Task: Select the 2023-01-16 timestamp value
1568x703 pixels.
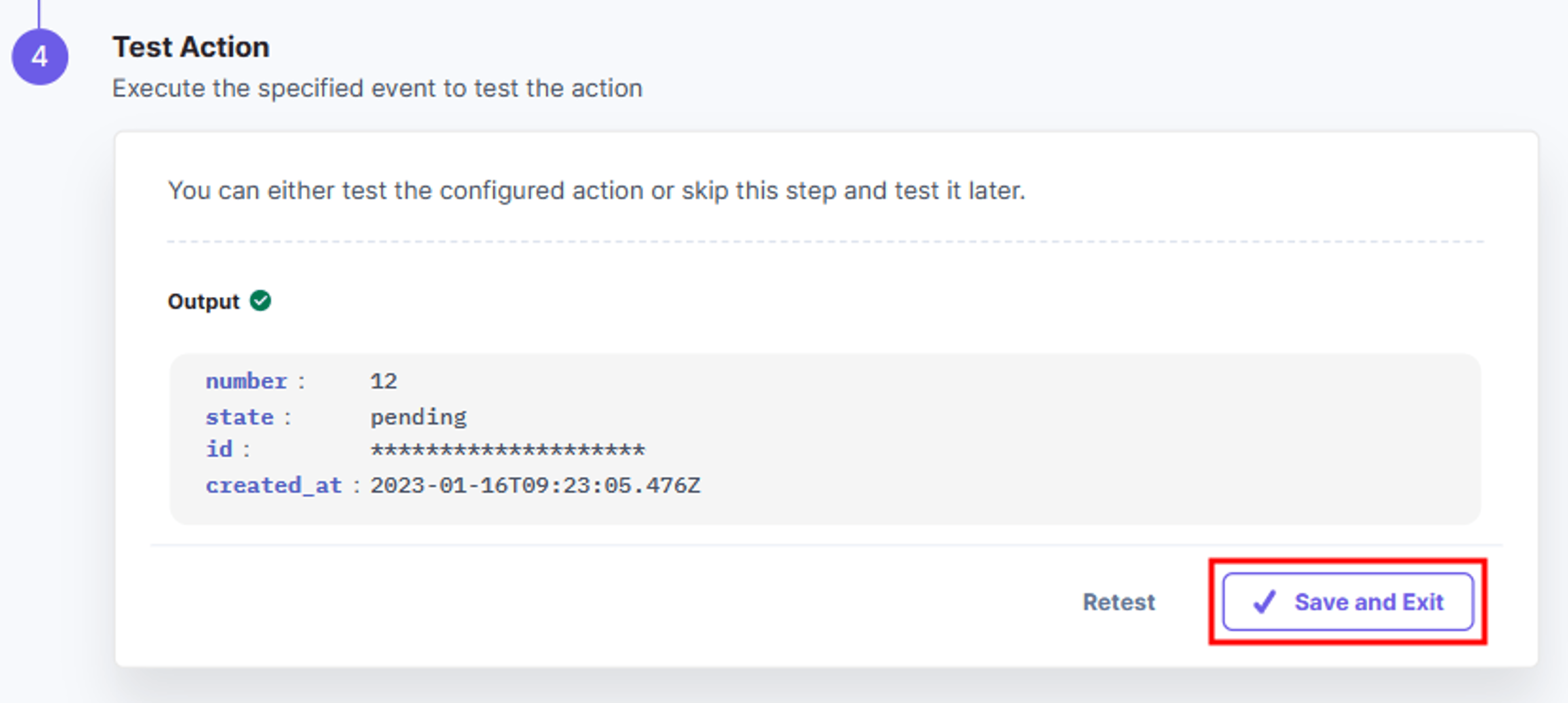Action: (x=536, y=485)
